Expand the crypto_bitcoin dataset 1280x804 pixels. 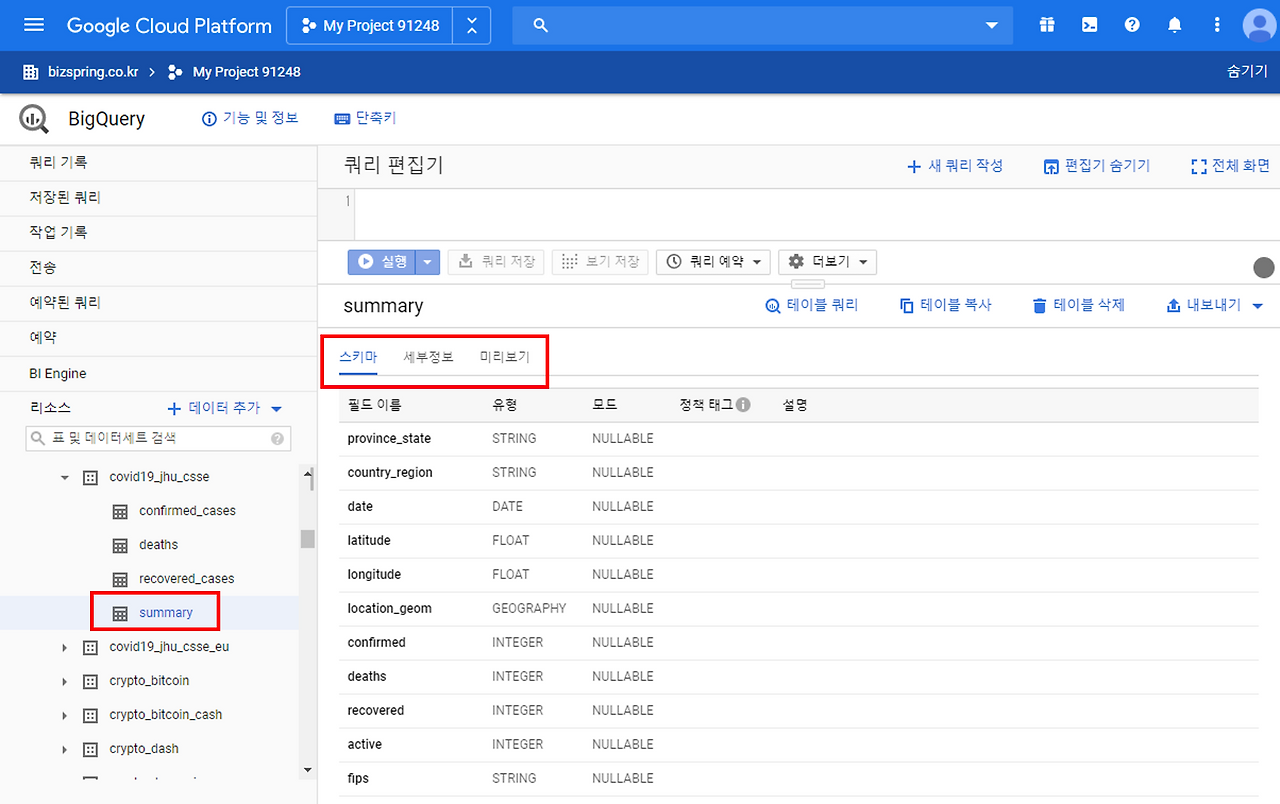pos(64,681)
